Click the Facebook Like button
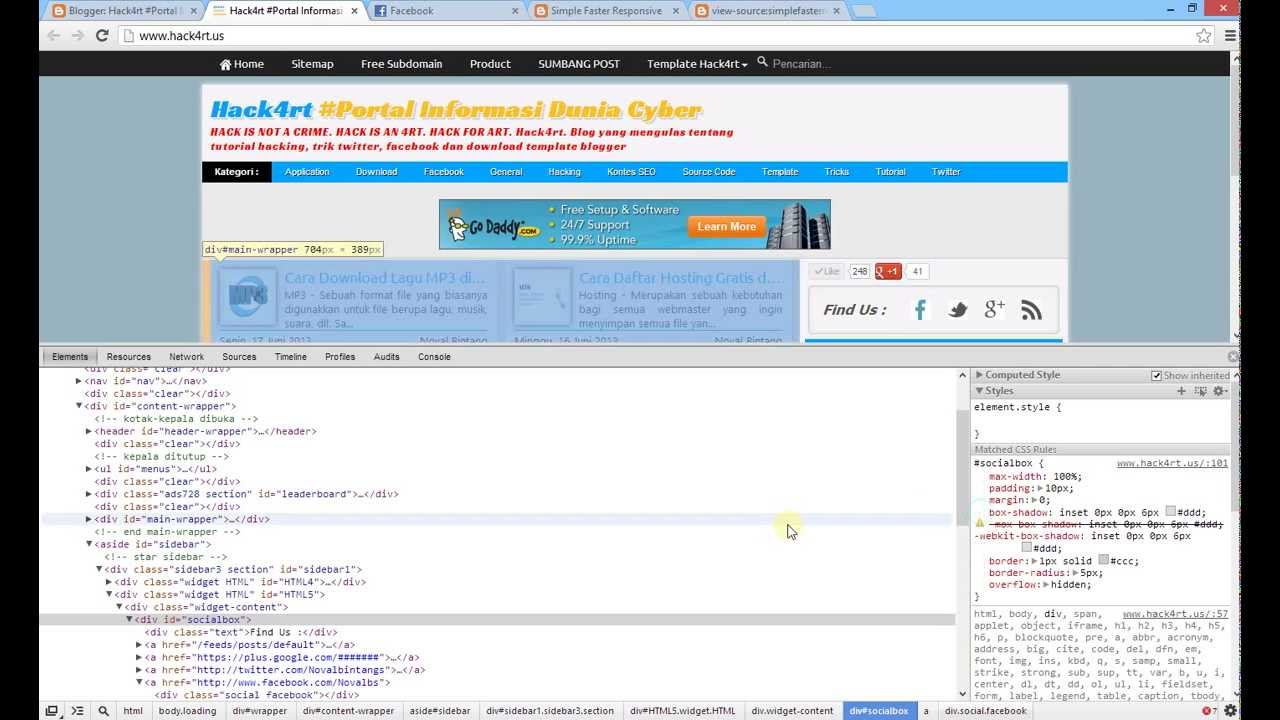Image resolution: width=1280 pixels, height=720 pixels. tap(826, 271)
